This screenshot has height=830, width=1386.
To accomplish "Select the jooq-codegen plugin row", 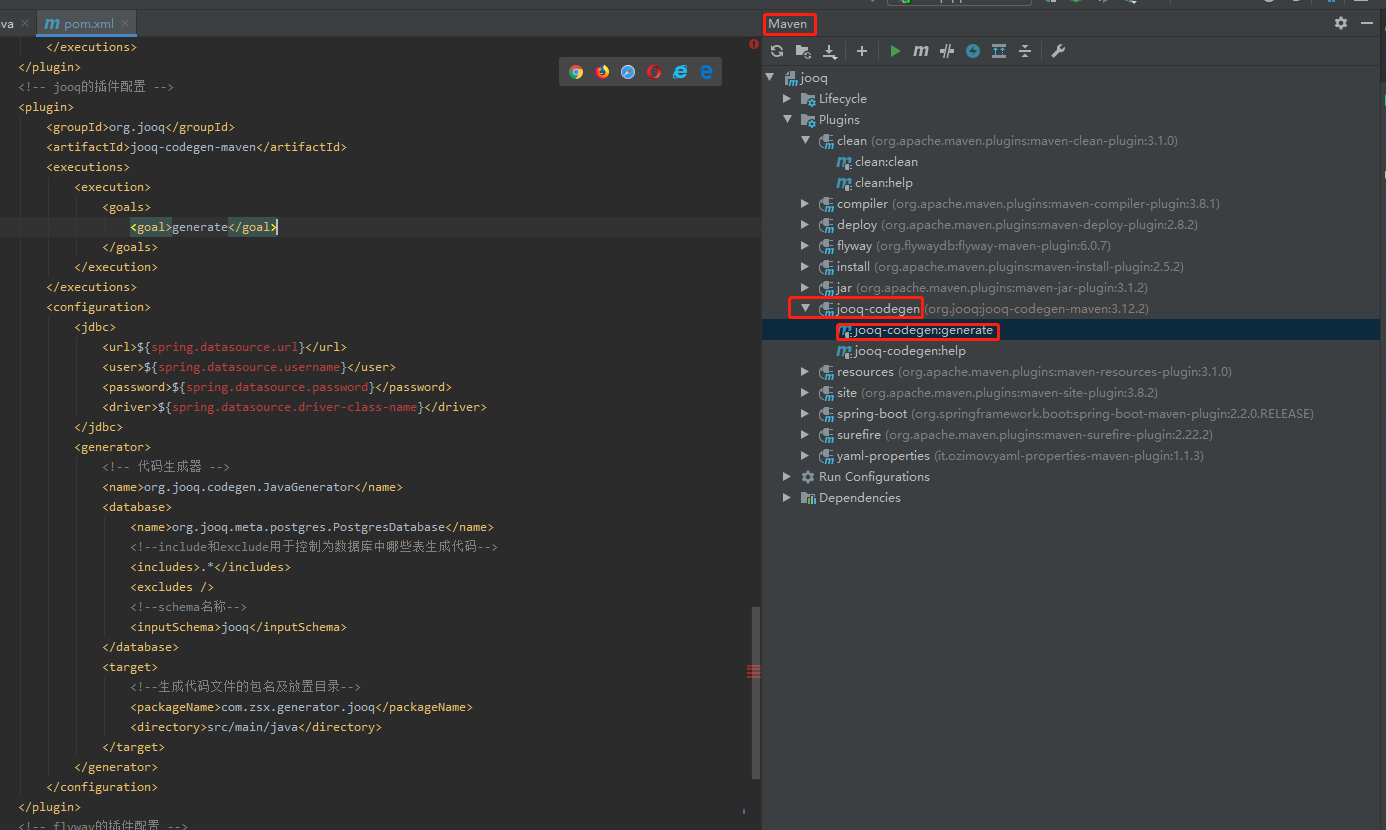I will pyautogui.click(x=1073, y=309).
